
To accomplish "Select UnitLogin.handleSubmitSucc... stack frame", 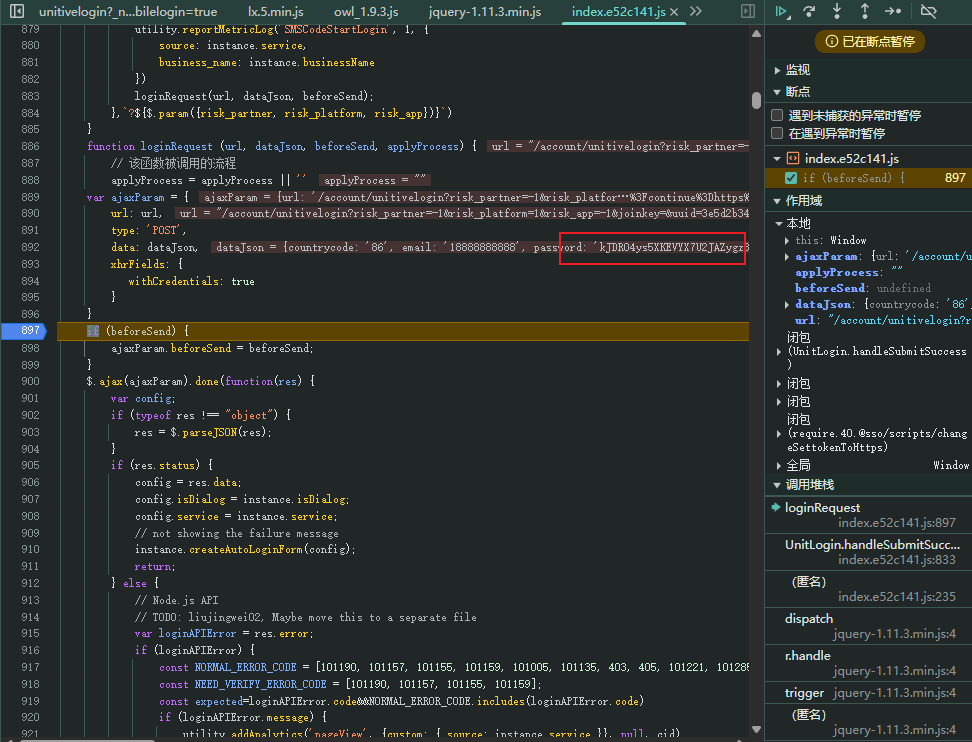I will point(869,552).
